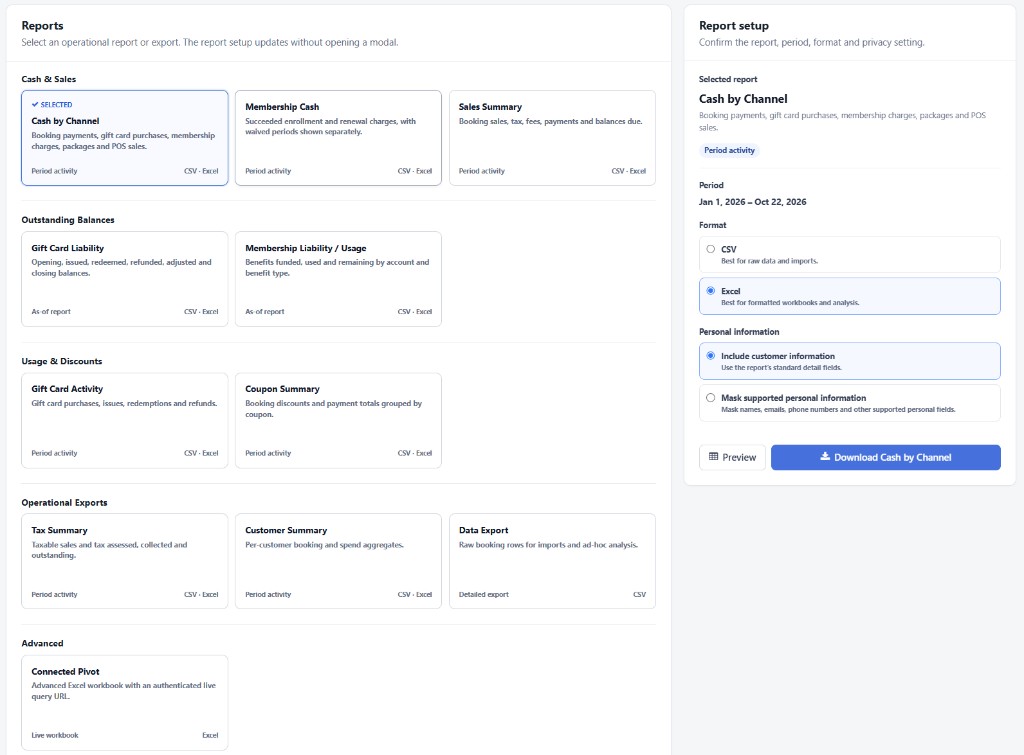Screen dimensions: 1024x755
Task: Pick the Coupon Summary report
Action: tap(338, 421)
